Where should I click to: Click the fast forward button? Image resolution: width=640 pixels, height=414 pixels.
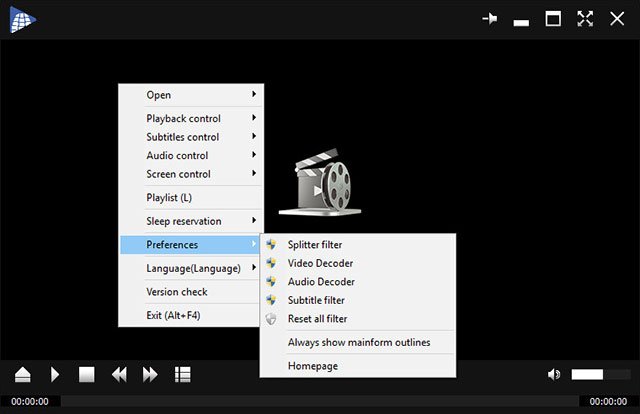150,374
